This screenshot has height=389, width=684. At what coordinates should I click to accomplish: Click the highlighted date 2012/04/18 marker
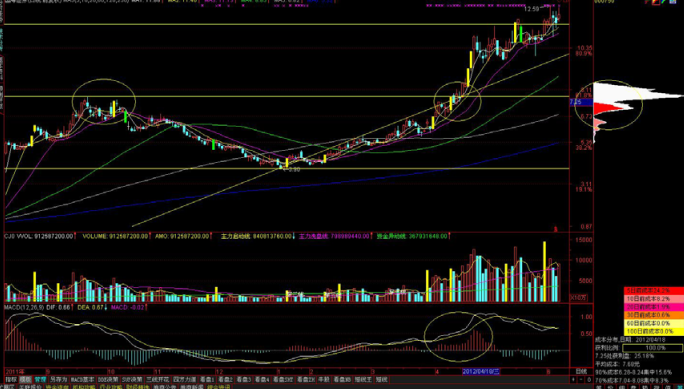(481, 371)
